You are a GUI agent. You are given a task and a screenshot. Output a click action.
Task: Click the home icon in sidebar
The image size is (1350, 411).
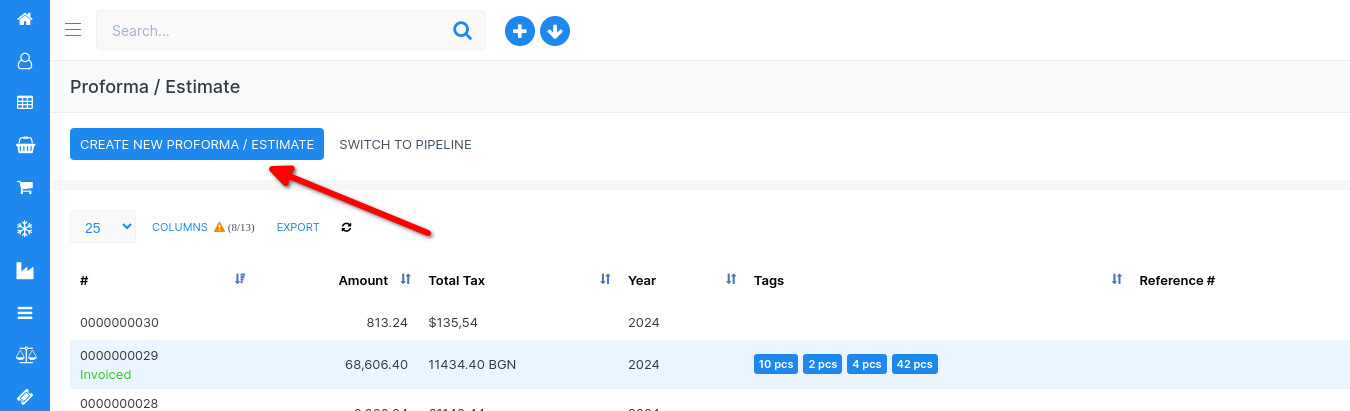tap(25, 19)
